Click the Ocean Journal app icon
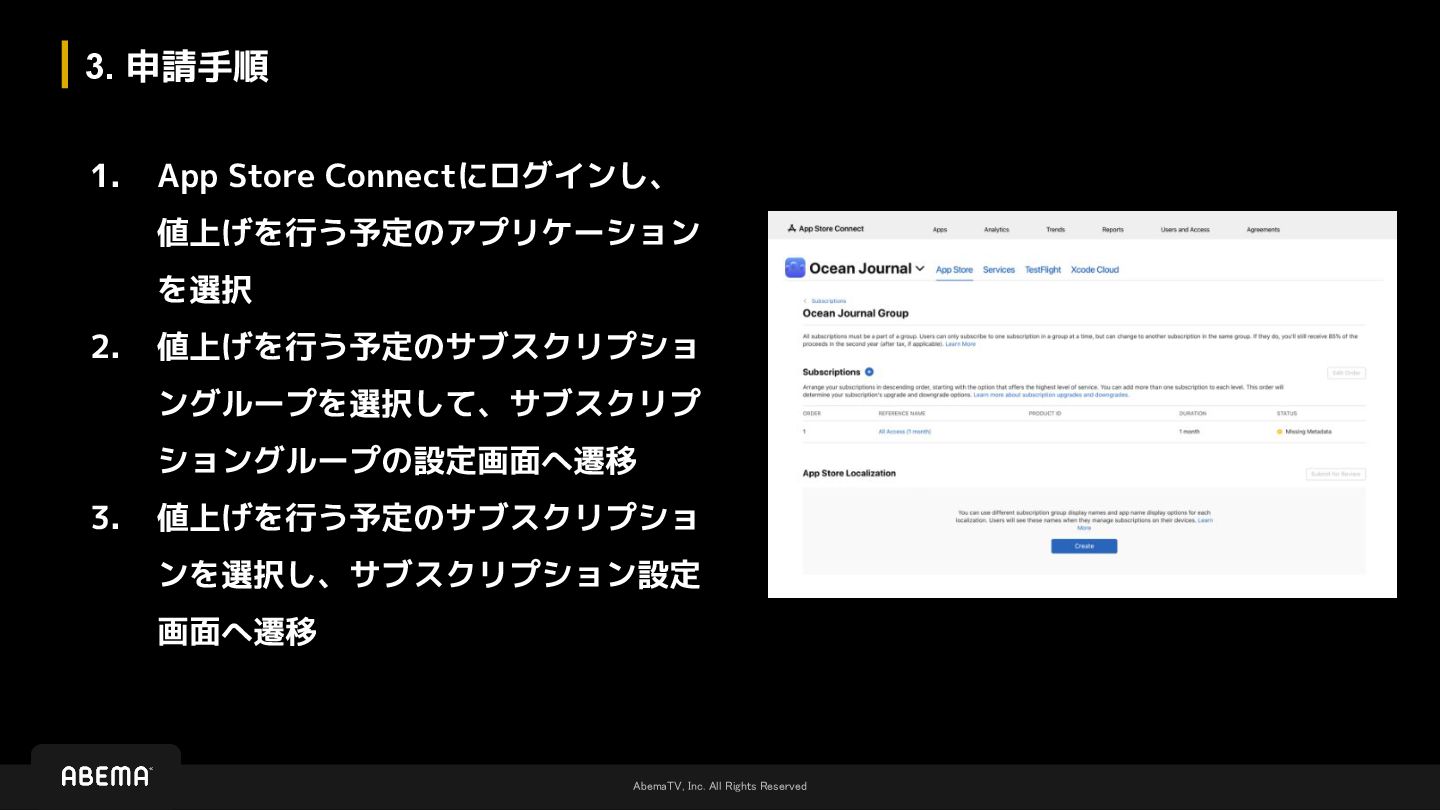This screenshot has width=1440, height=810. (x=795, y=268)
